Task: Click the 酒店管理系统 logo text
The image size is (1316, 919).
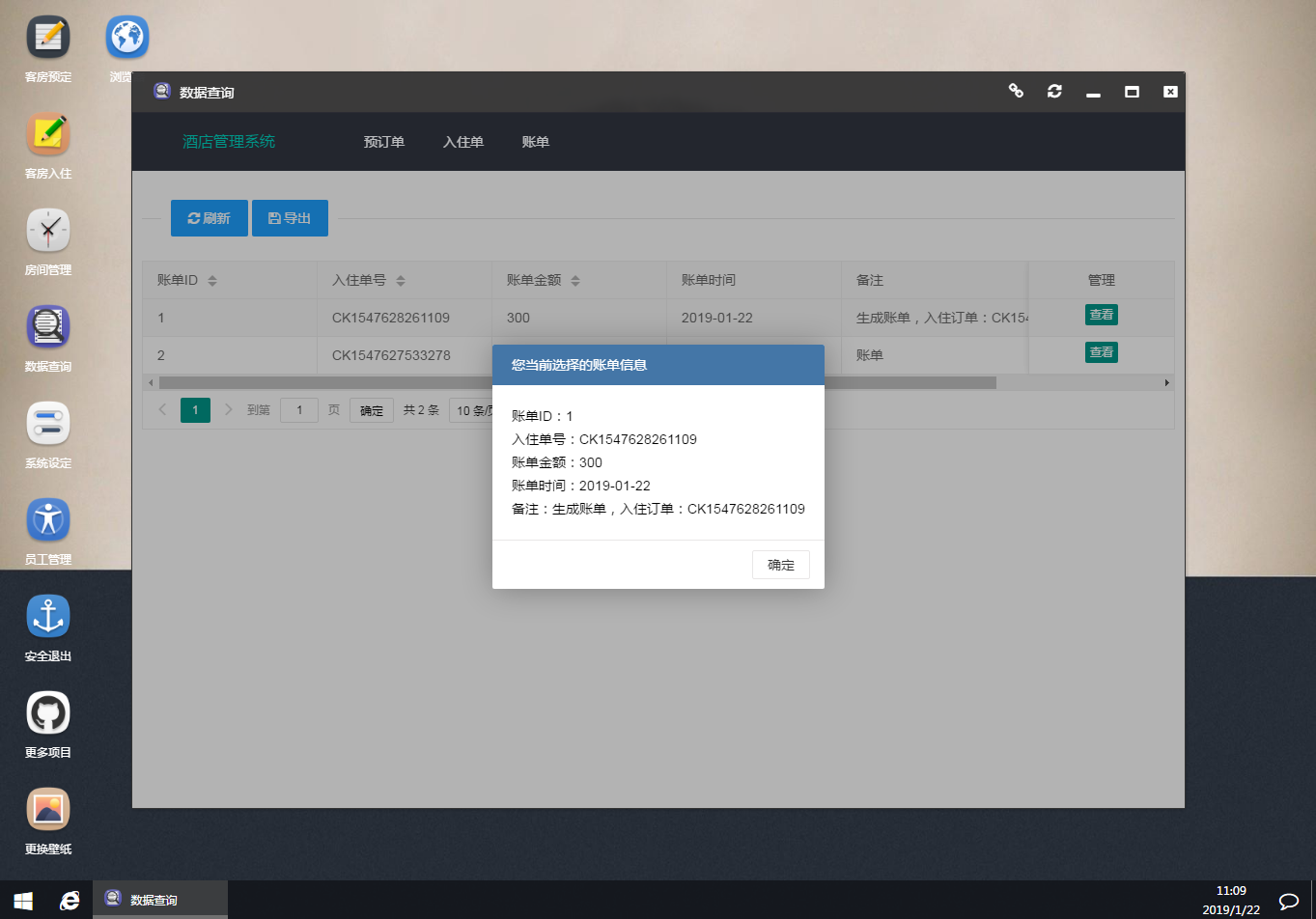Action: tap(229, 142)
